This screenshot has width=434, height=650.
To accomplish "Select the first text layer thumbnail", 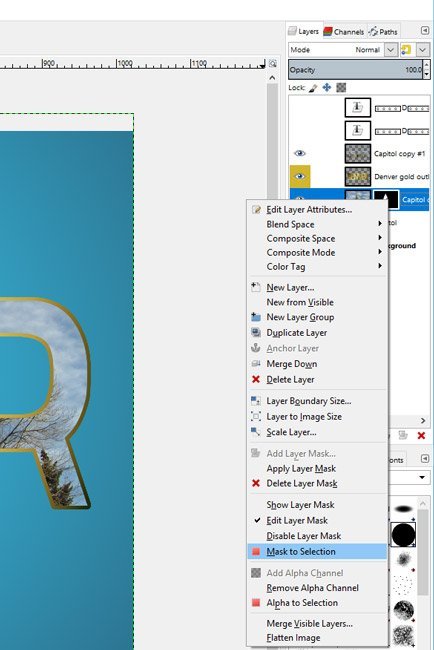I will [x=358, y=108].
